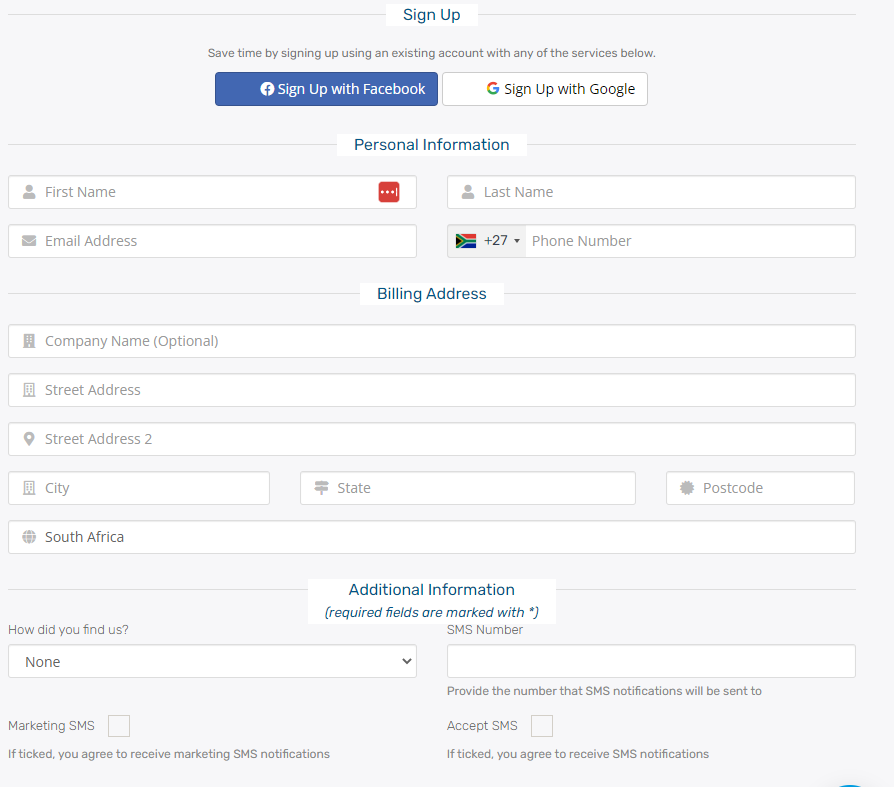The width and height of the screenshot is (894, 787).
Task: Tick the Marketing SMS checkbox
Action: click(x=119, y=726)
